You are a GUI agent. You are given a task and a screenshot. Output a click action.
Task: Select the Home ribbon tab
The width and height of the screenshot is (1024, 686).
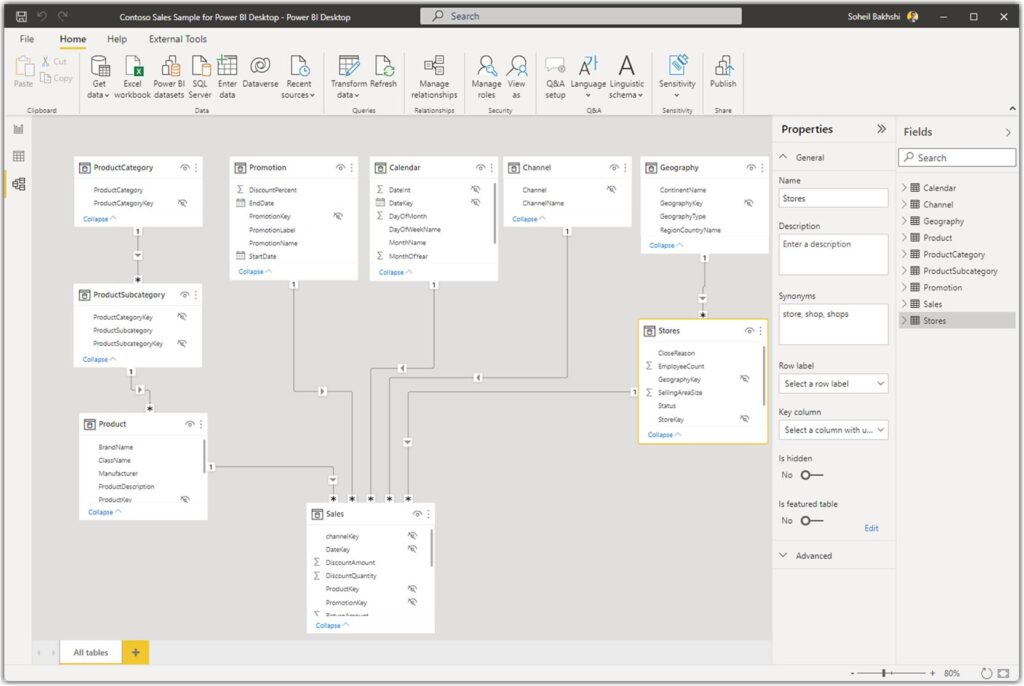pos(72,39)
